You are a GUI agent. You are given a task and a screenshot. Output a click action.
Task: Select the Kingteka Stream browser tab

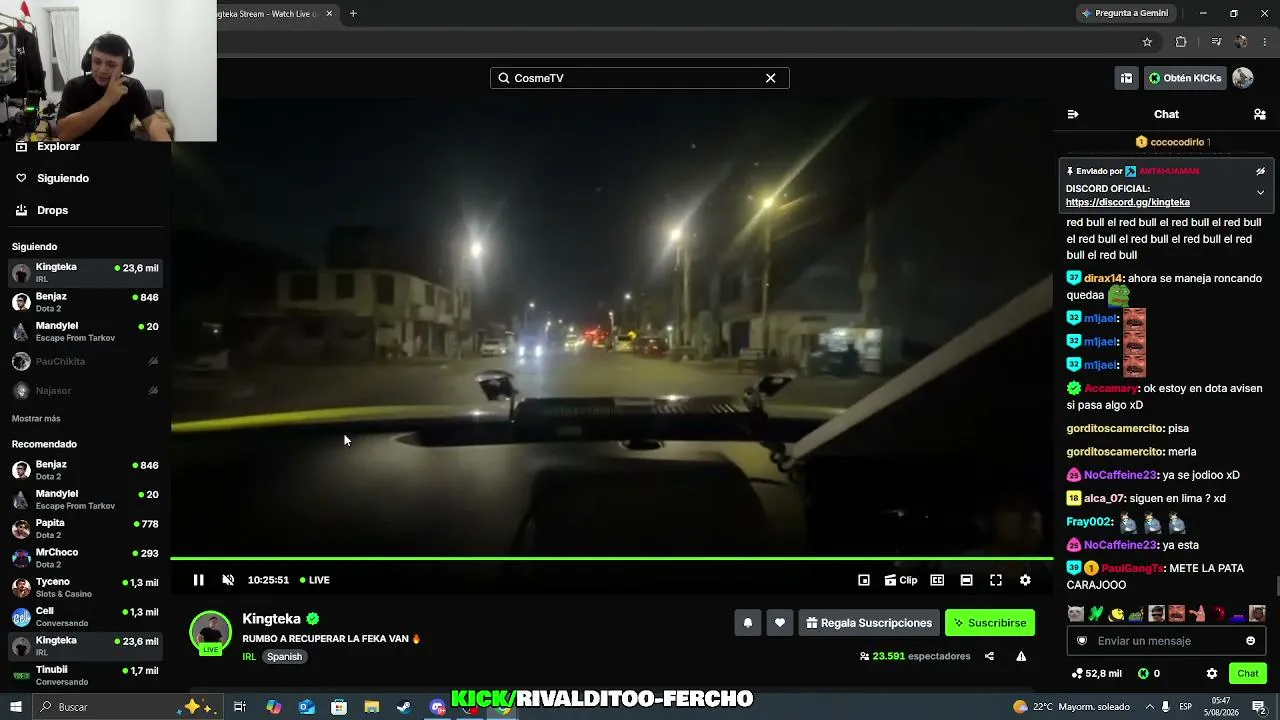[268, 14]
